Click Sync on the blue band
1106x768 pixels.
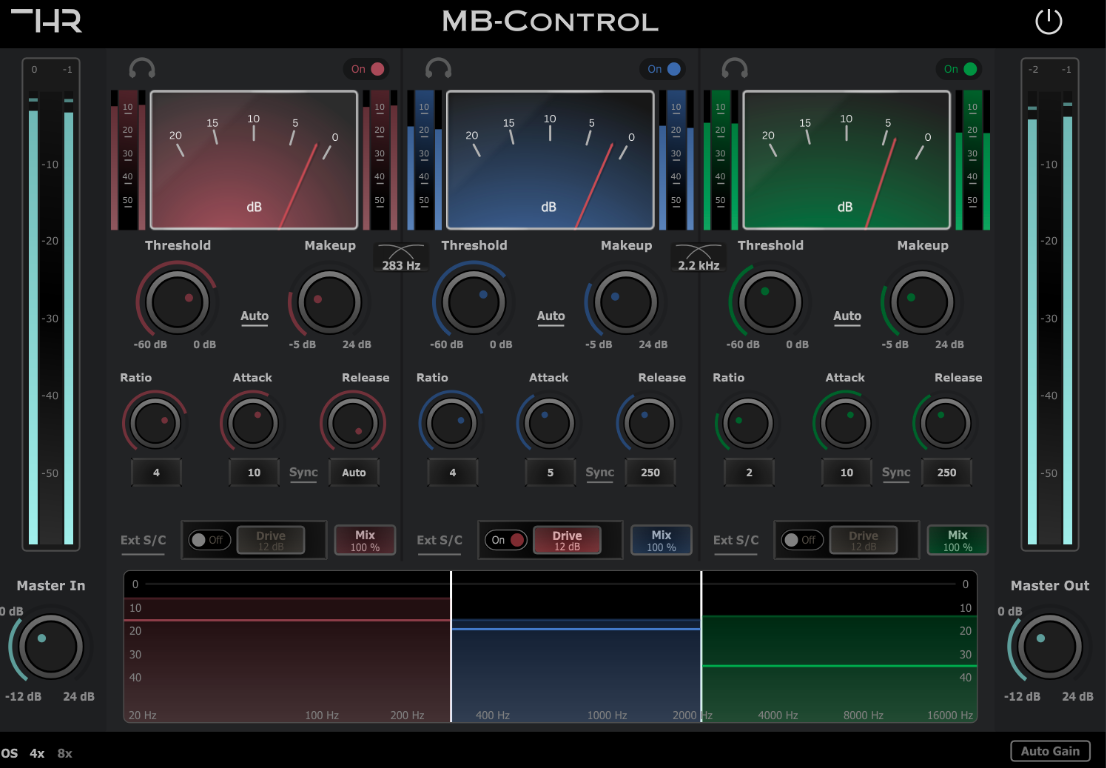[600, 473]
